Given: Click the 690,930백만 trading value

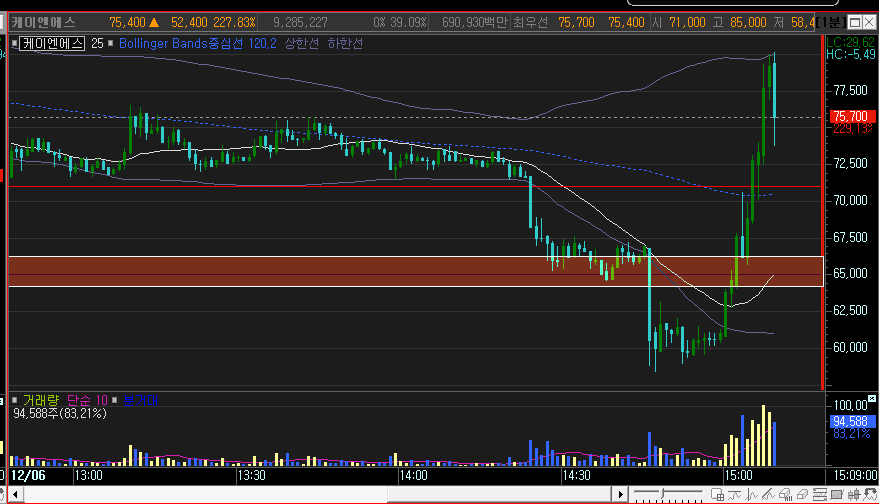Looking at the screenshot, I should click(x=475, y=22).
